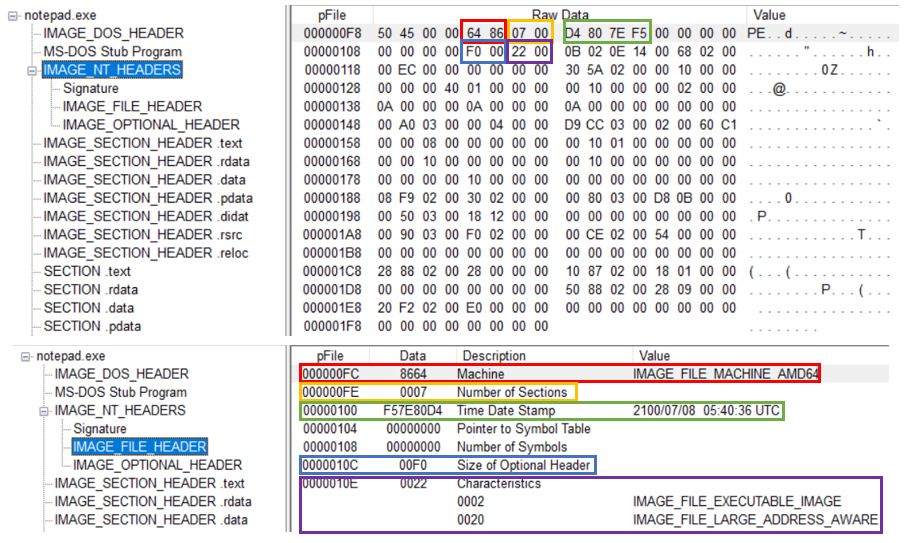Image resolution: width=904 pixels, height=543 pixels.
Task: Select IMAGE_SECTION_HEADER .didat
Action: coord(146,217)
